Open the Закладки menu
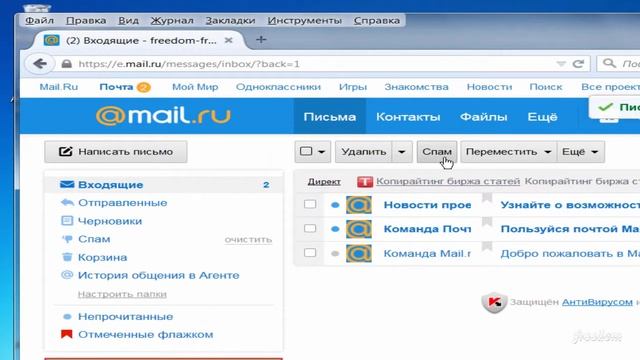 [x=230, y=20]
